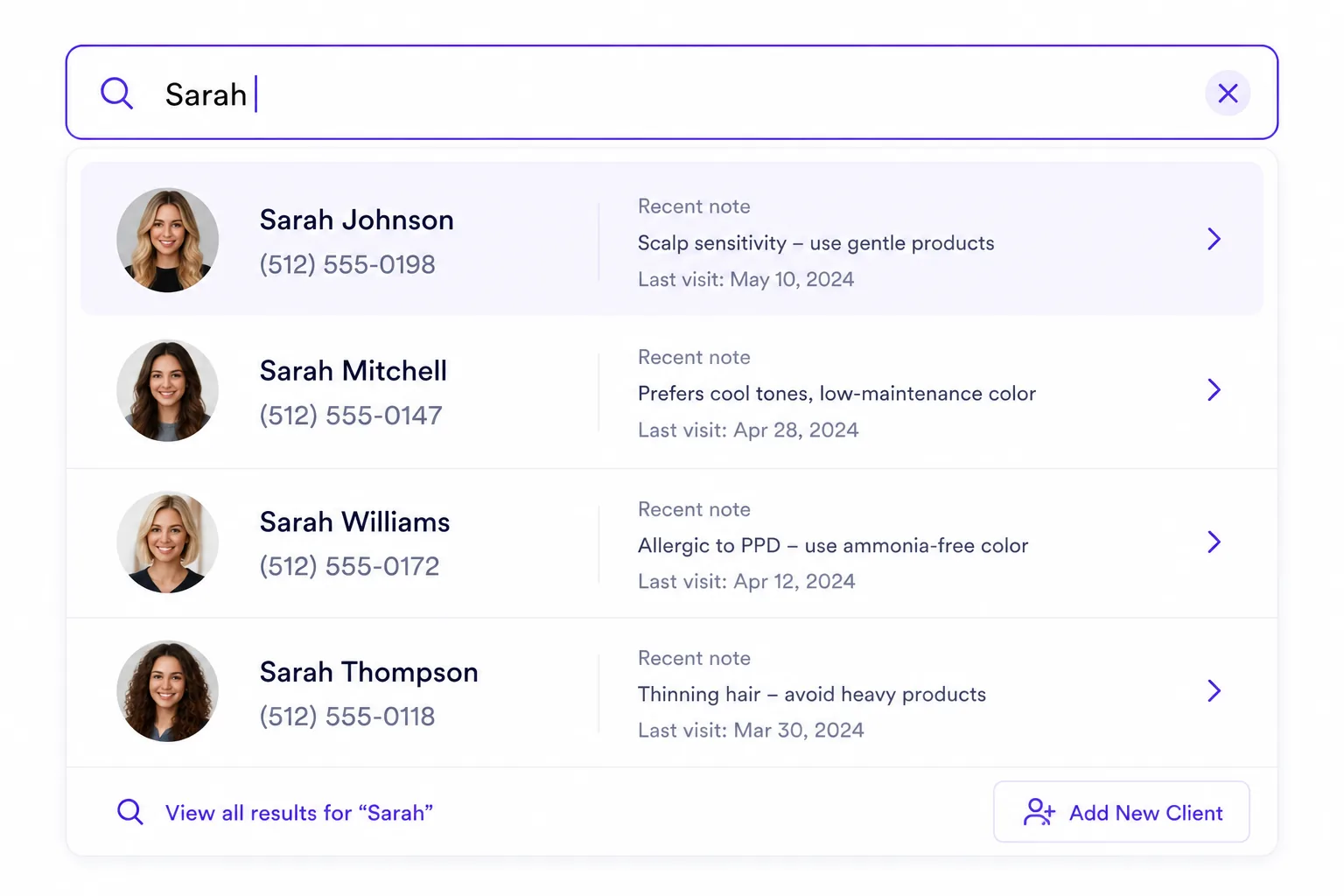Click 'Recent note' label in Sarah Williams row
This screenshot has height=896, width=1344.
694,509
